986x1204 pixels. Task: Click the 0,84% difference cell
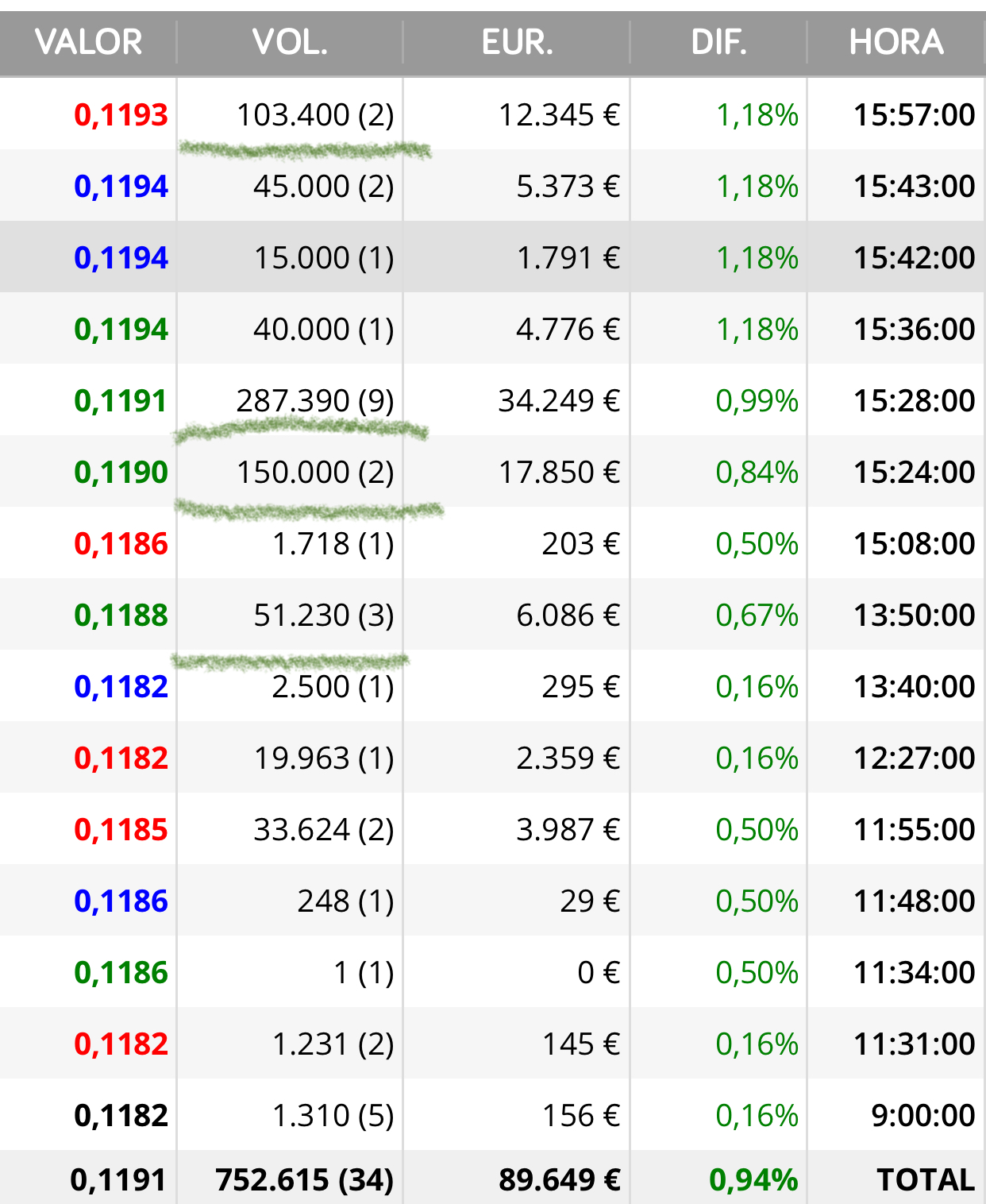[757, 473]
